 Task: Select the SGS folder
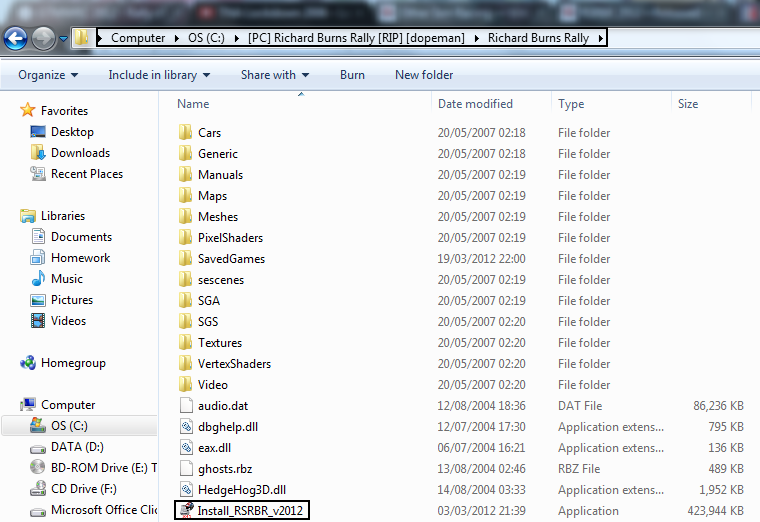[x=208, y=321]
